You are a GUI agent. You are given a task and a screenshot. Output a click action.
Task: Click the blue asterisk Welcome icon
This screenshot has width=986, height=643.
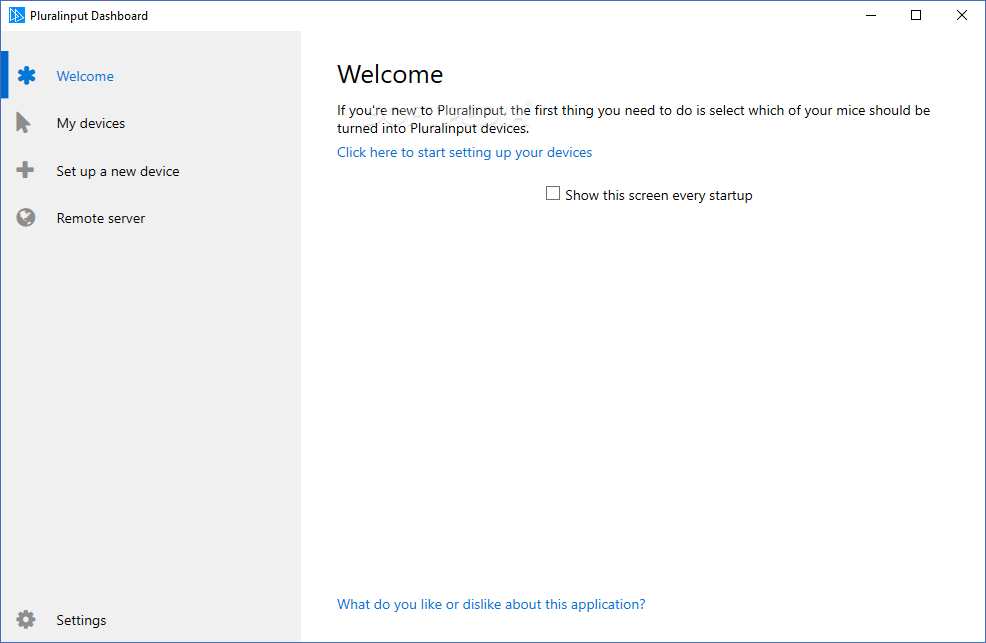coord(26,75)
